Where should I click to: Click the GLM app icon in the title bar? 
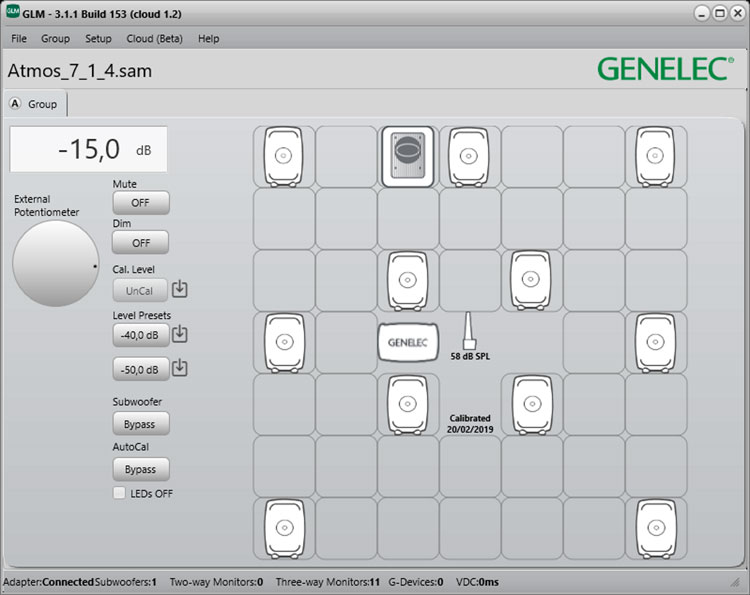tap(12, 12)
